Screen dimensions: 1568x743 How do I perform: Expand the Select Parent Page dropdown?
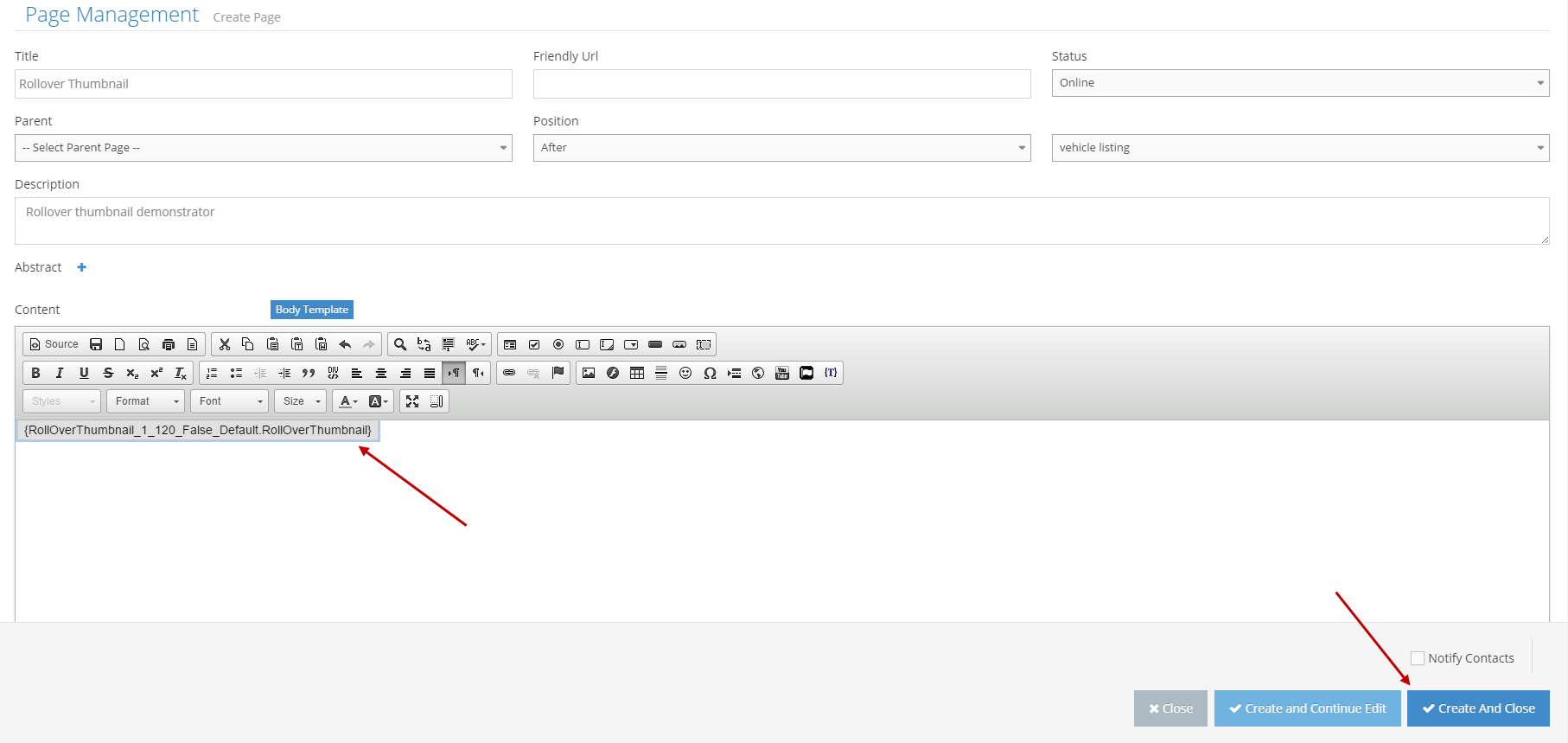coord(264,148)
